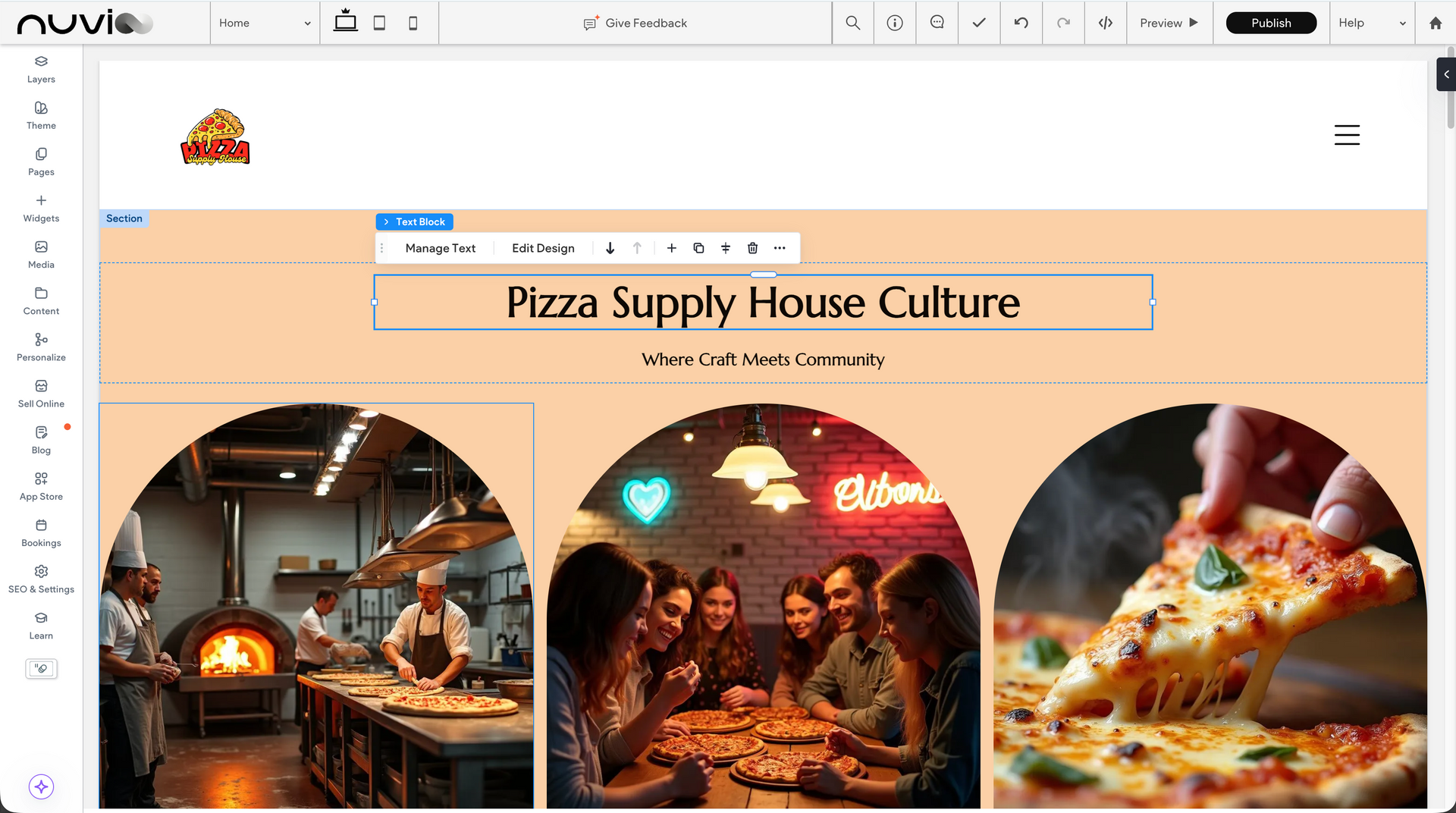
Task: Select the Edit Design option
Action: 543,248
